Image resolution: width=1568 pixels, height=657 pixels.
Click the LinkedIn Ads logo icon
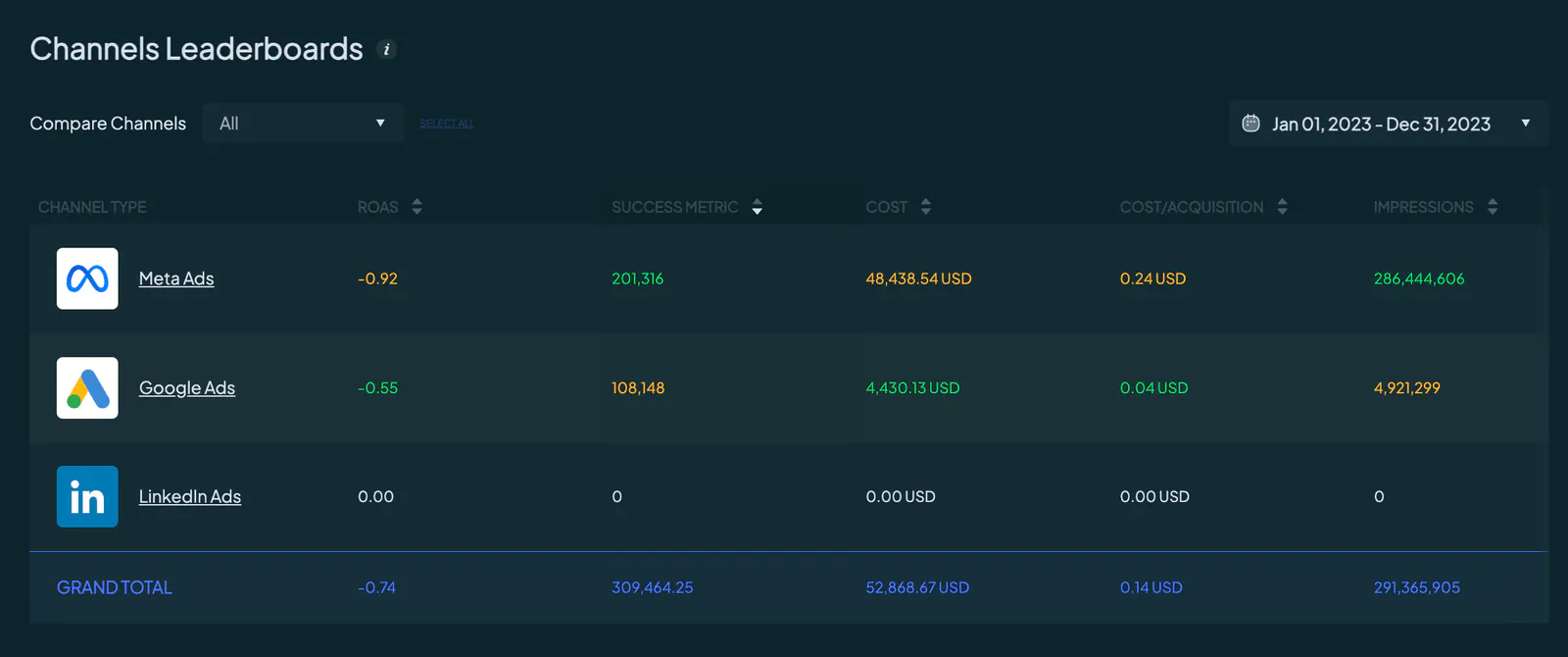pyautogui.click(x=87, y=496)
